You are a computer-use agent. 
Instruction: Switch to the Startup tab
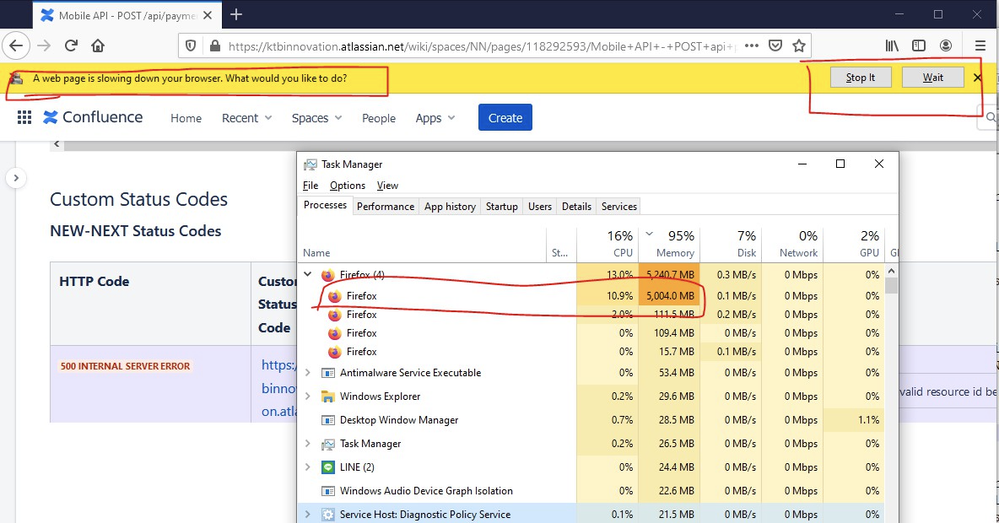(x=502, y=206)
